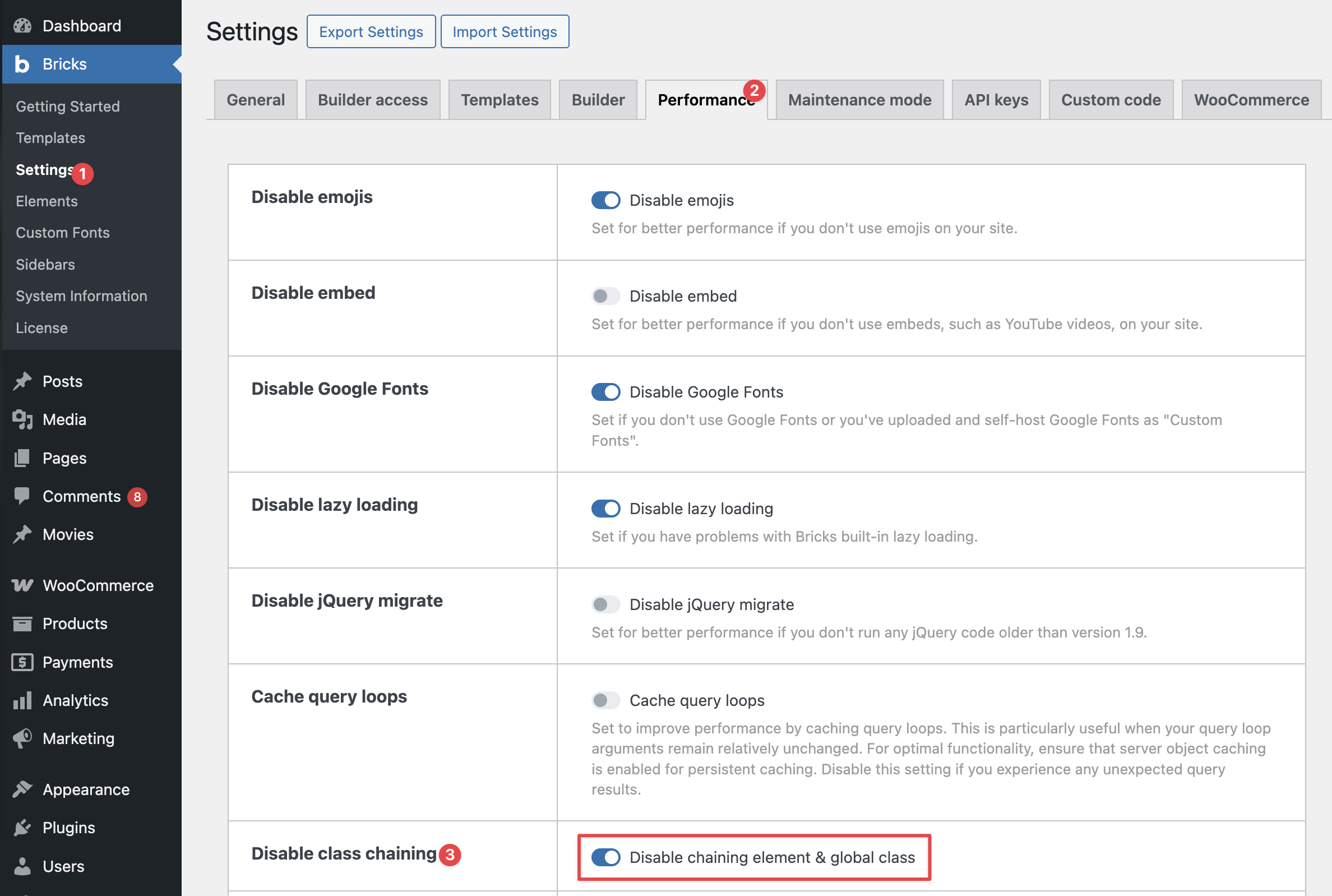Open System Information submenu item

click(x=82, y=296)
